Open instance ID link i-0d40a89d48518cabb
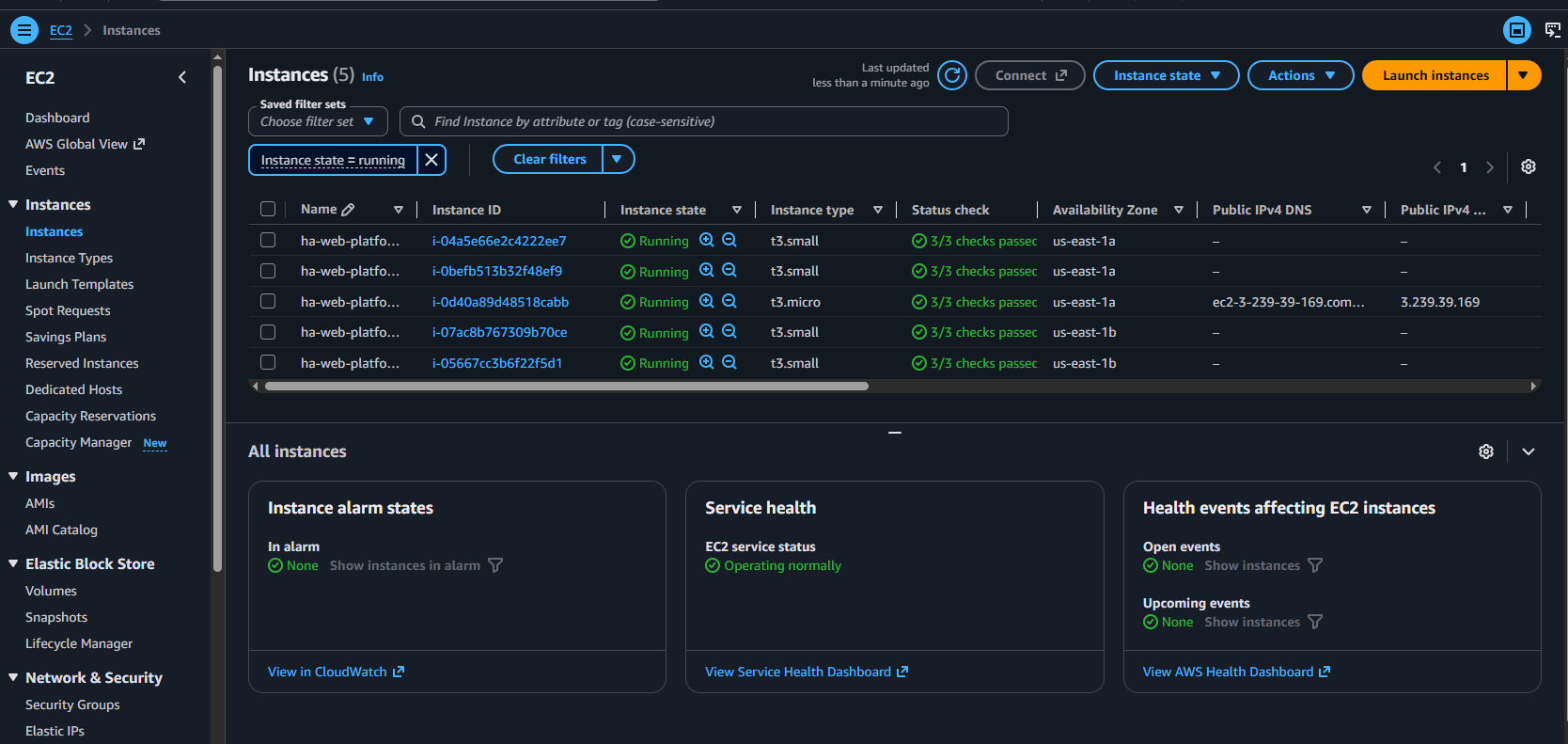Viewport: 1568px width, 744px height. coord(500,302)
